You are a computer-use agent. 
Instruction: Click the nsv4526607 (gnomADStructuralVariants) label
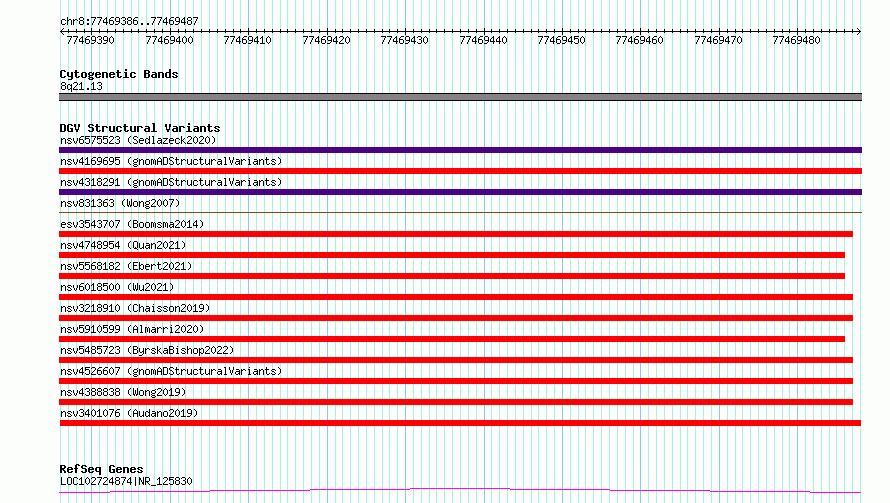[x=171, y=371]
